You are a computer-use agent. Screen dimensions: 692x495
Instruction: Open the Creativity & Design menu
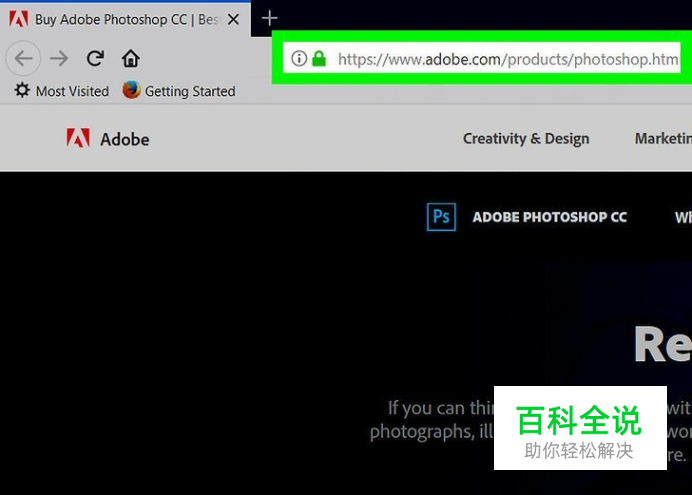[526, 139]
